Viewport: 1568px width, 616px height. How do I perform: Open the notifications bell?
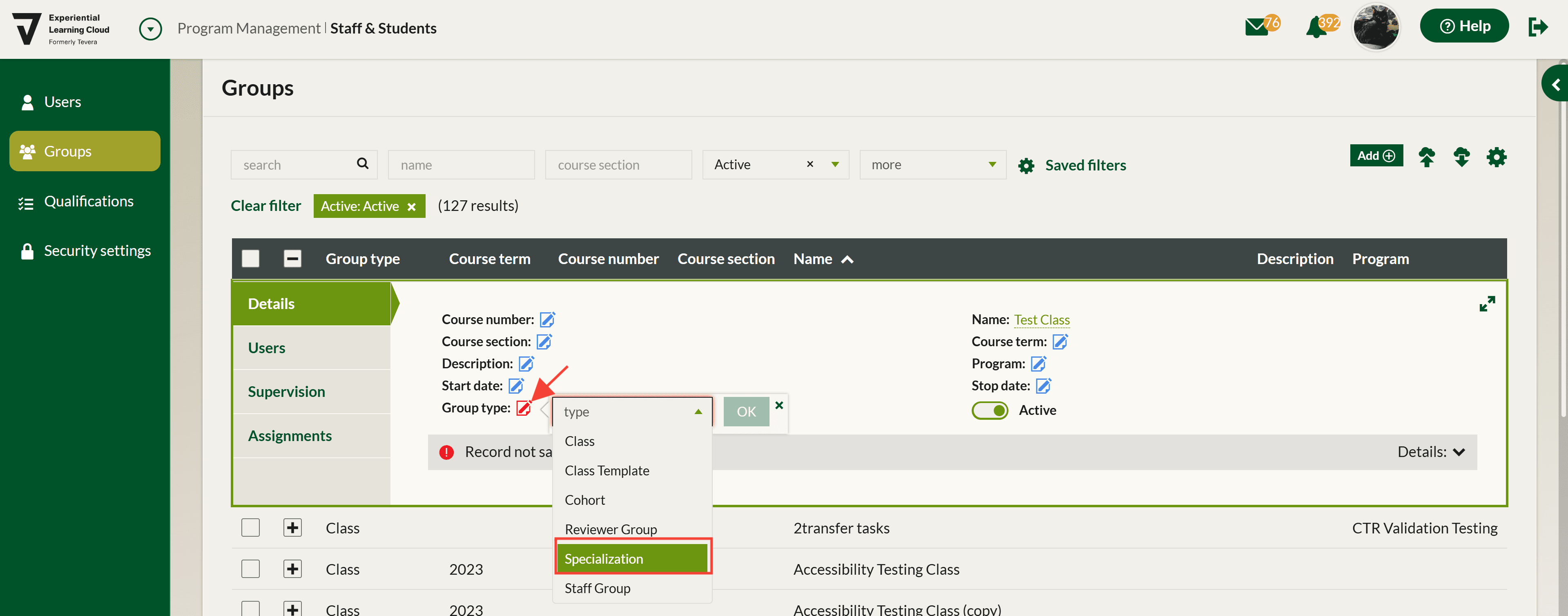click(x=1316, y=27)
